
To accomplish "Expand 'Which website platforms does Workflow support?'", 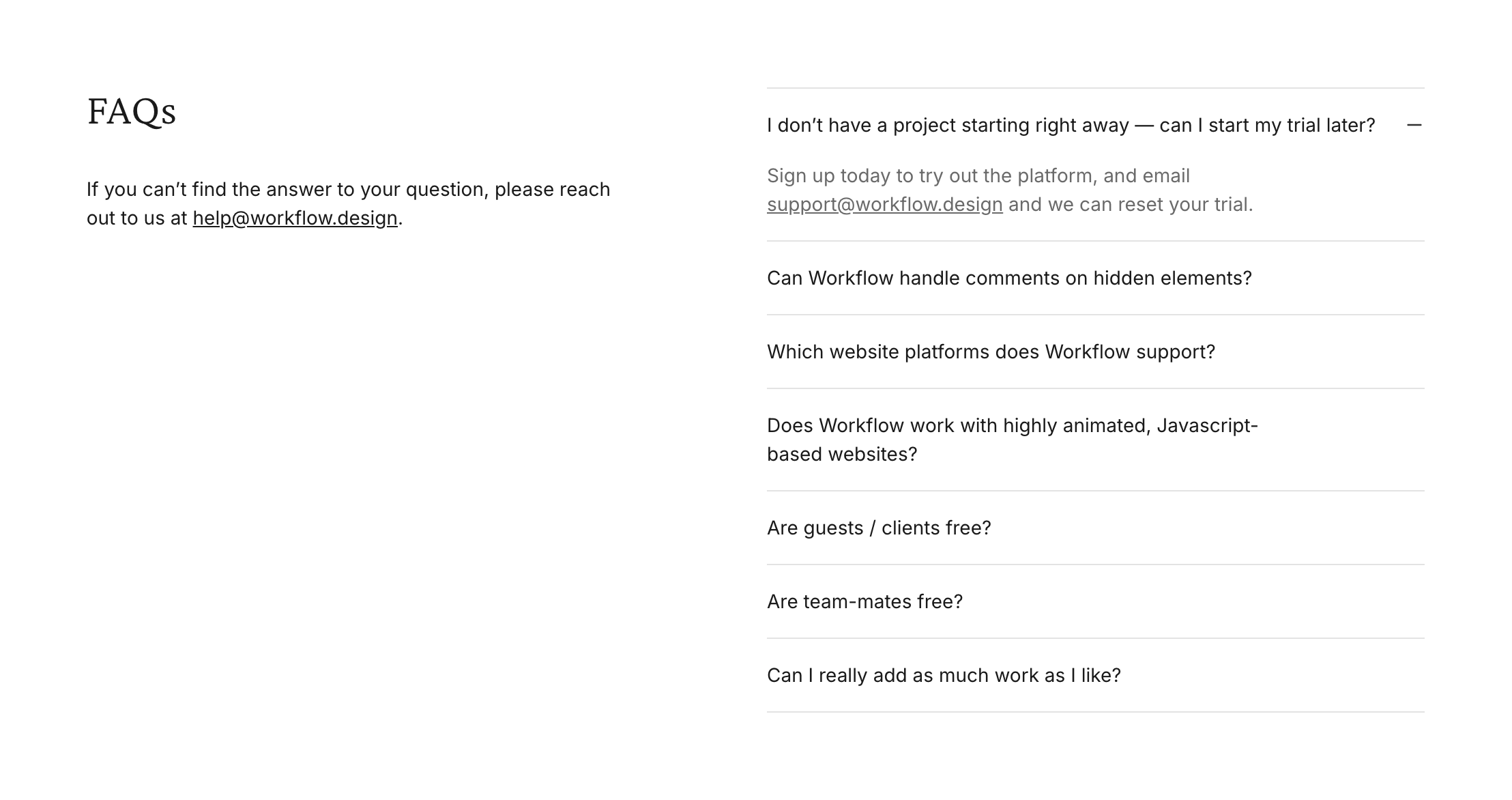I will pyautogui.click(x=991, y=352).
